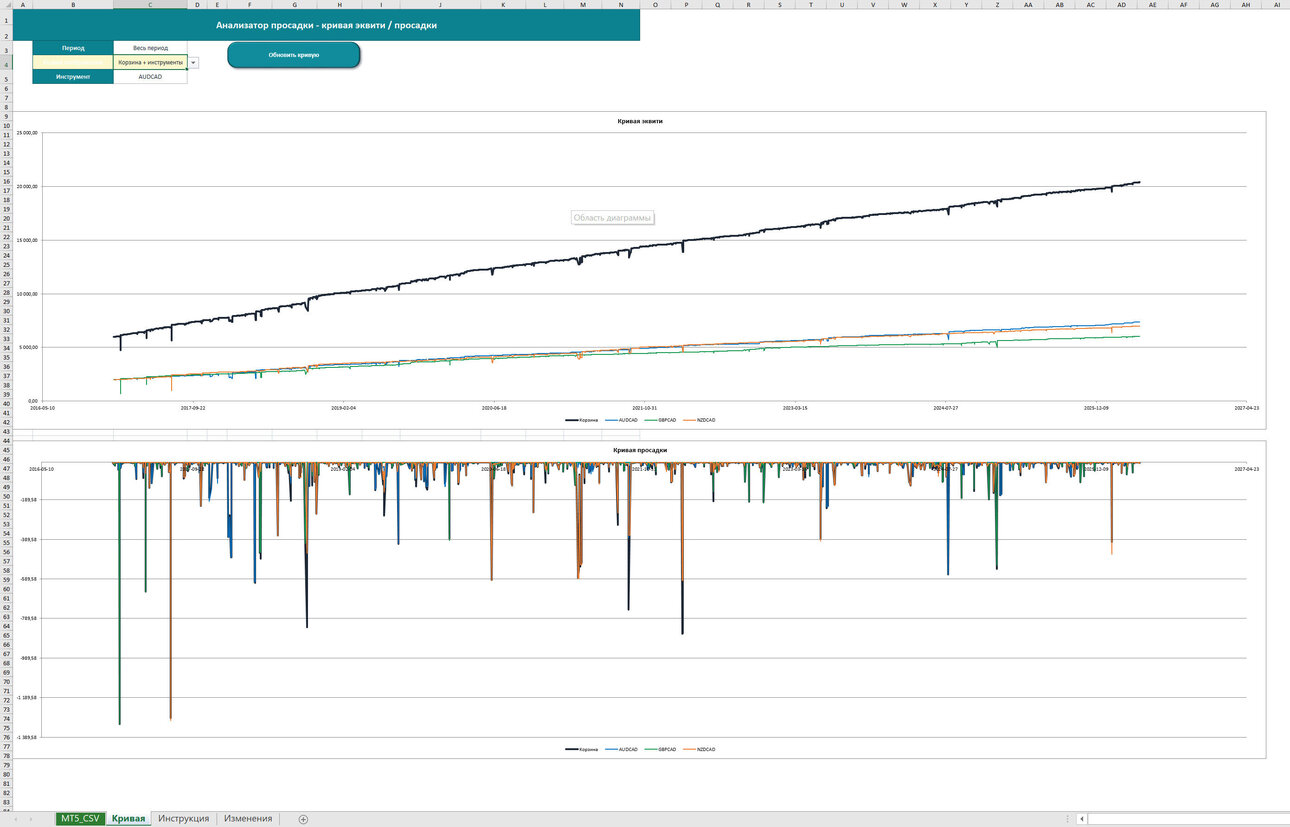Click 'GBPCAD' legend entry in drawdown chart
This screenshot has width=1290, height=827.
pyautogui.click(x=661, y=749)
